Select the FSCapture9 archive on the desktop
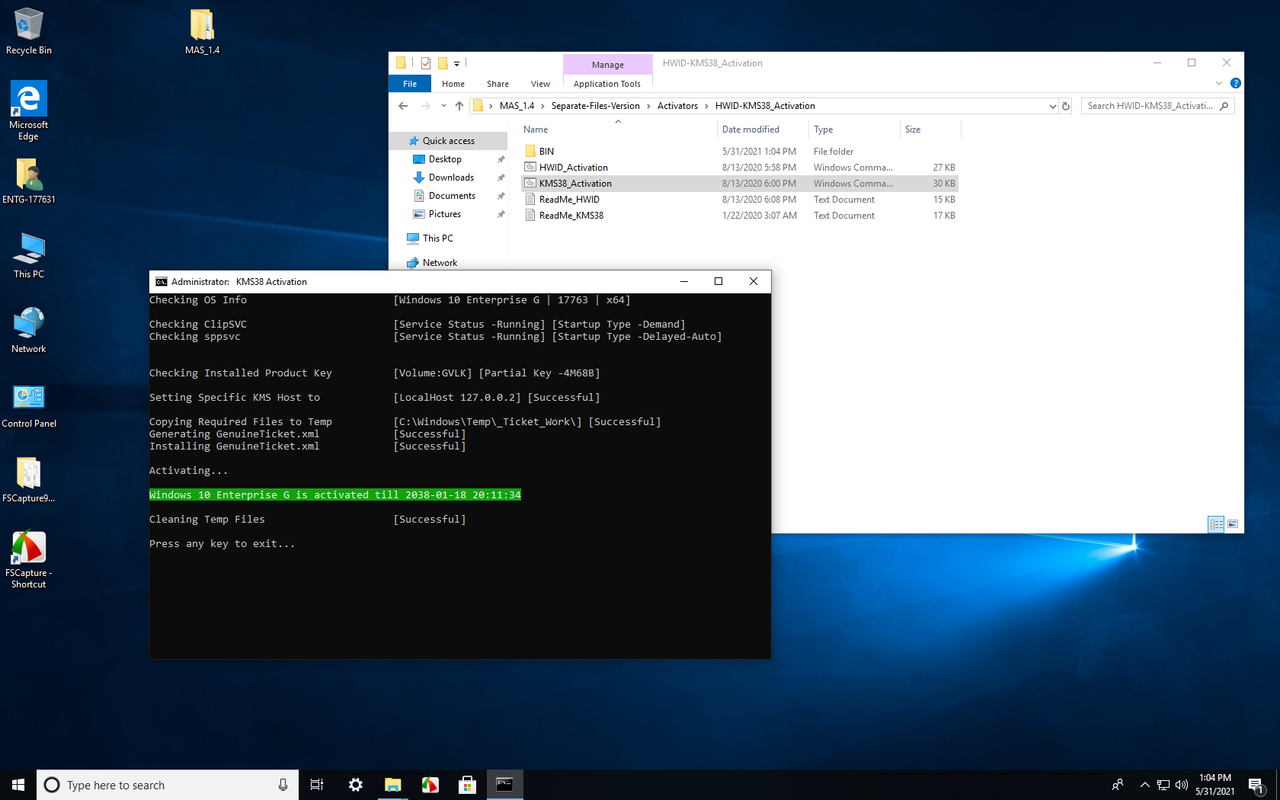Image resolution: width=1280 pixels, height=800 pixels. point(29,479)
